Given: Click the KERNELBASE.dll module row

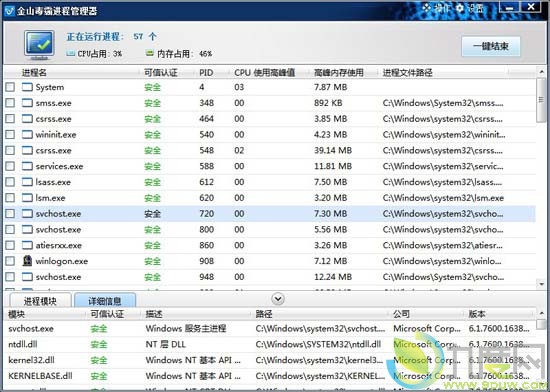Looking at the screenshot, I should [269, 376].
